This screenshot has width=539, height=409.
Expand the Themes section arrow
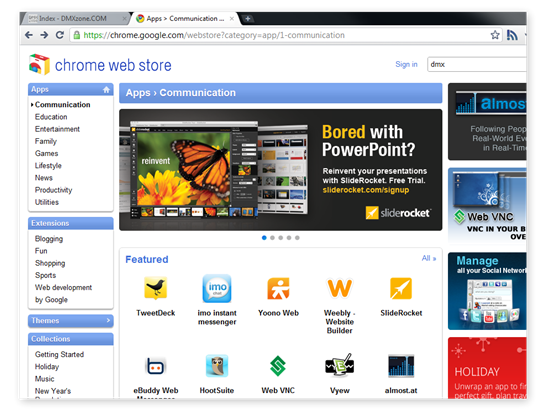point(108,320)
